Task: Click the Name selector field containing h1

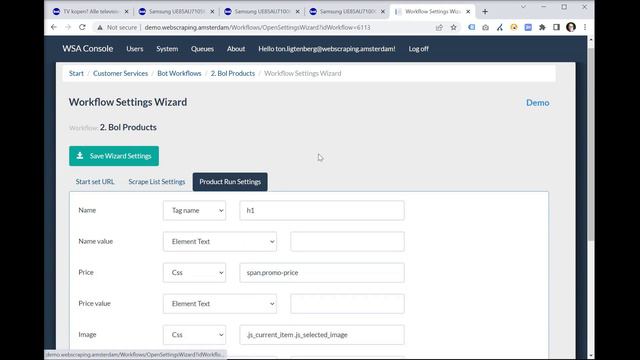Action: click(322, 211)
